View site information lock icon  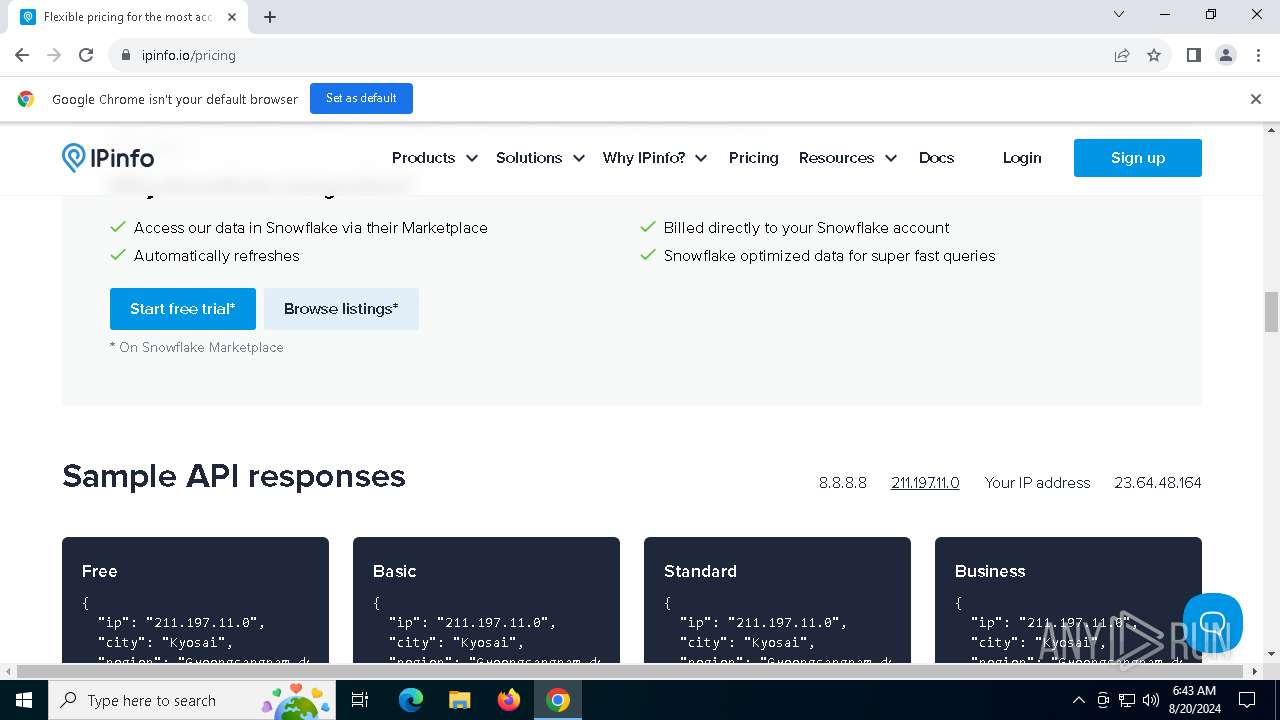point(125,55)
